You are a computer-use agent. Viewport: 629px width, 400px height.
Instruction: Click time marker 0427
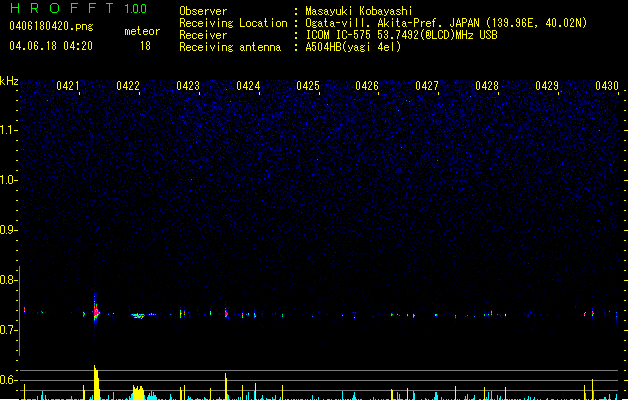(x=427, y=86)
